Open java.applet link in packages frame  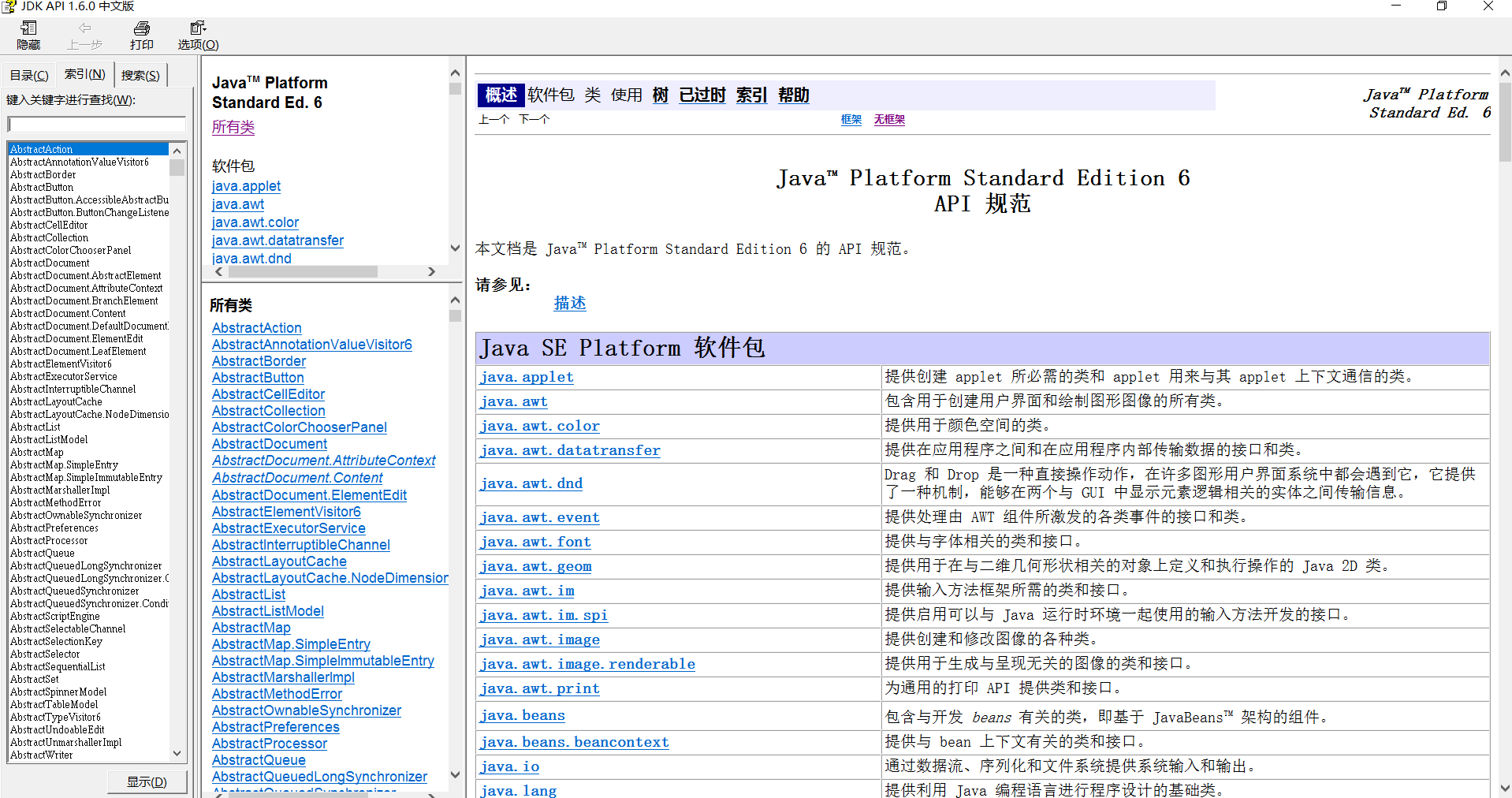(x=246, y=186)
